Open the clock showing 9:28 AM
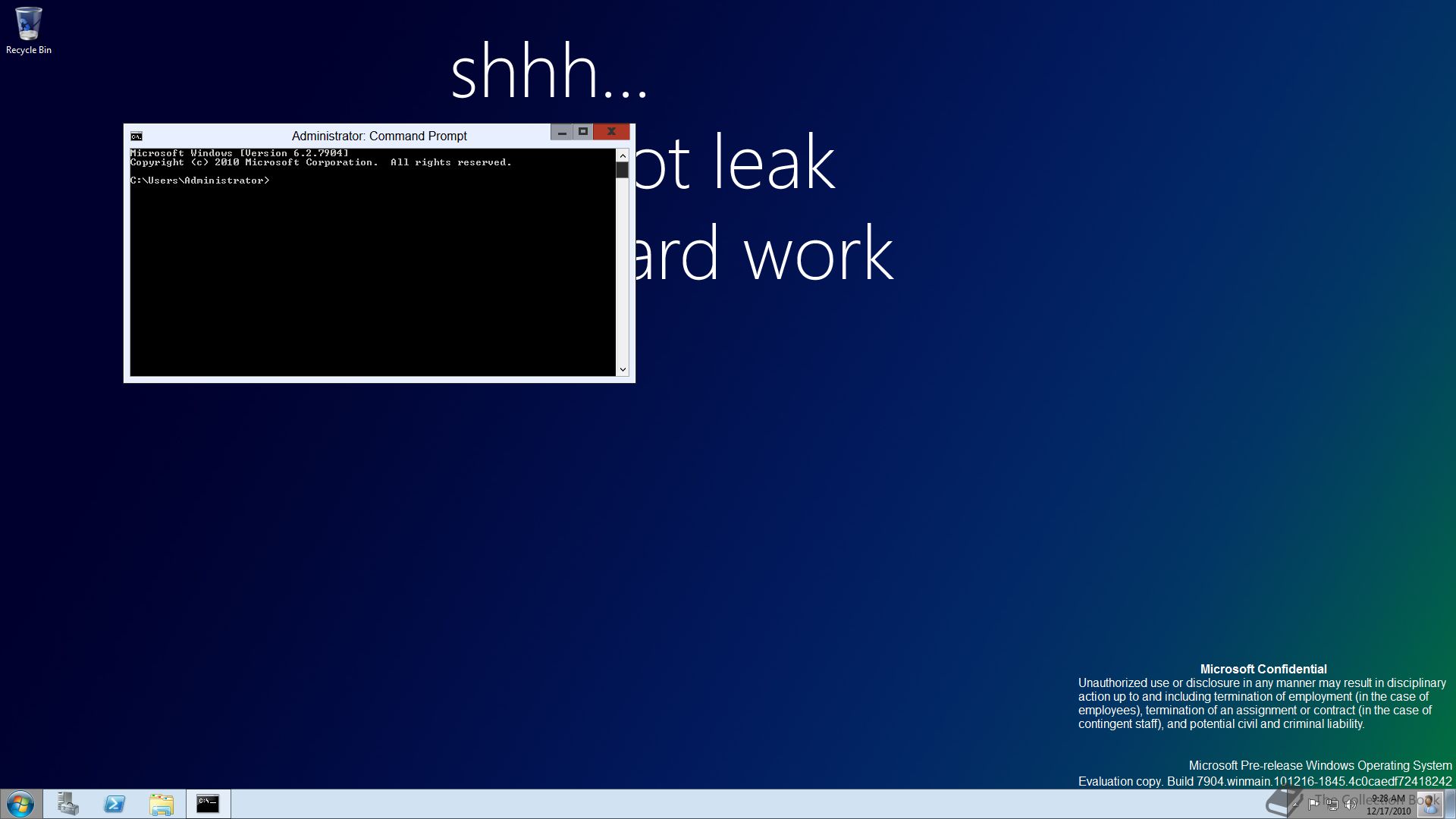Viewport: 1456px width, 819px height. (x=1389, y=805)
